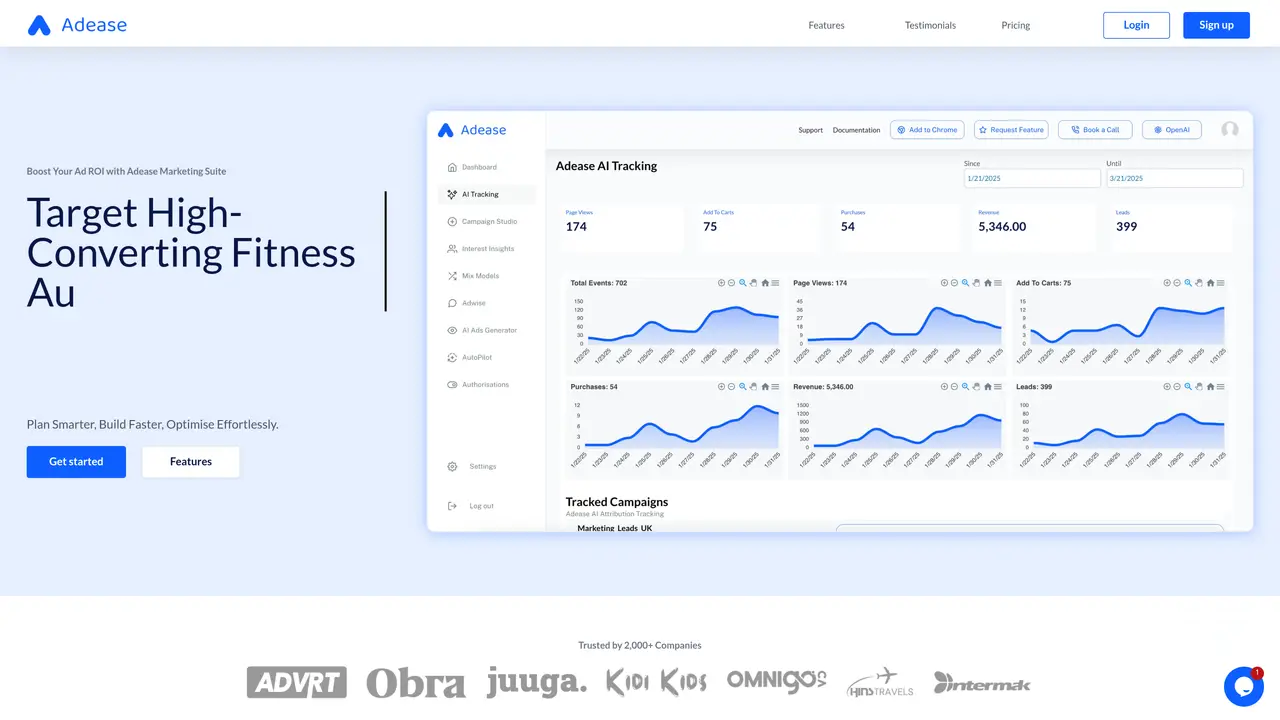Screen dimensions: 1280x720
Task: Click the user avatar in dashboard header
Action: (x=1230, y=130)
